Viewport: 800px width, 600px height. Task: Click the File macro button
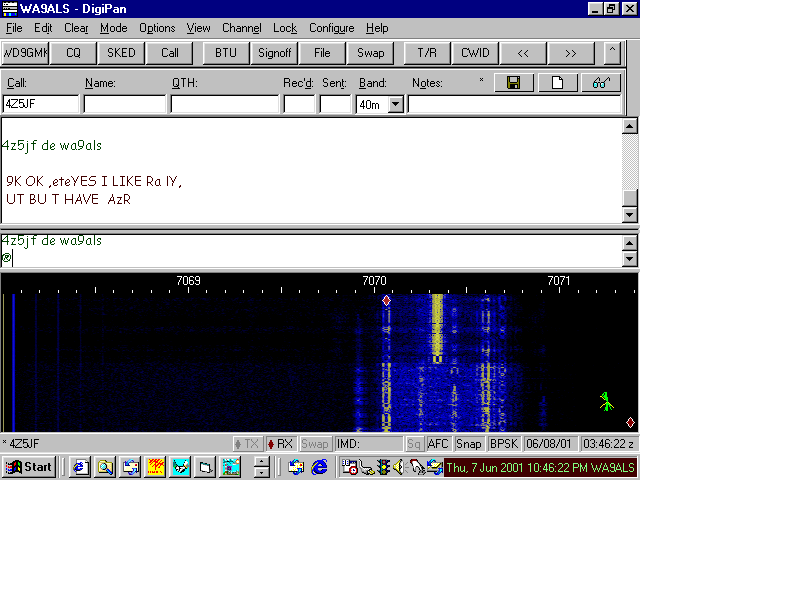[322, 53]
